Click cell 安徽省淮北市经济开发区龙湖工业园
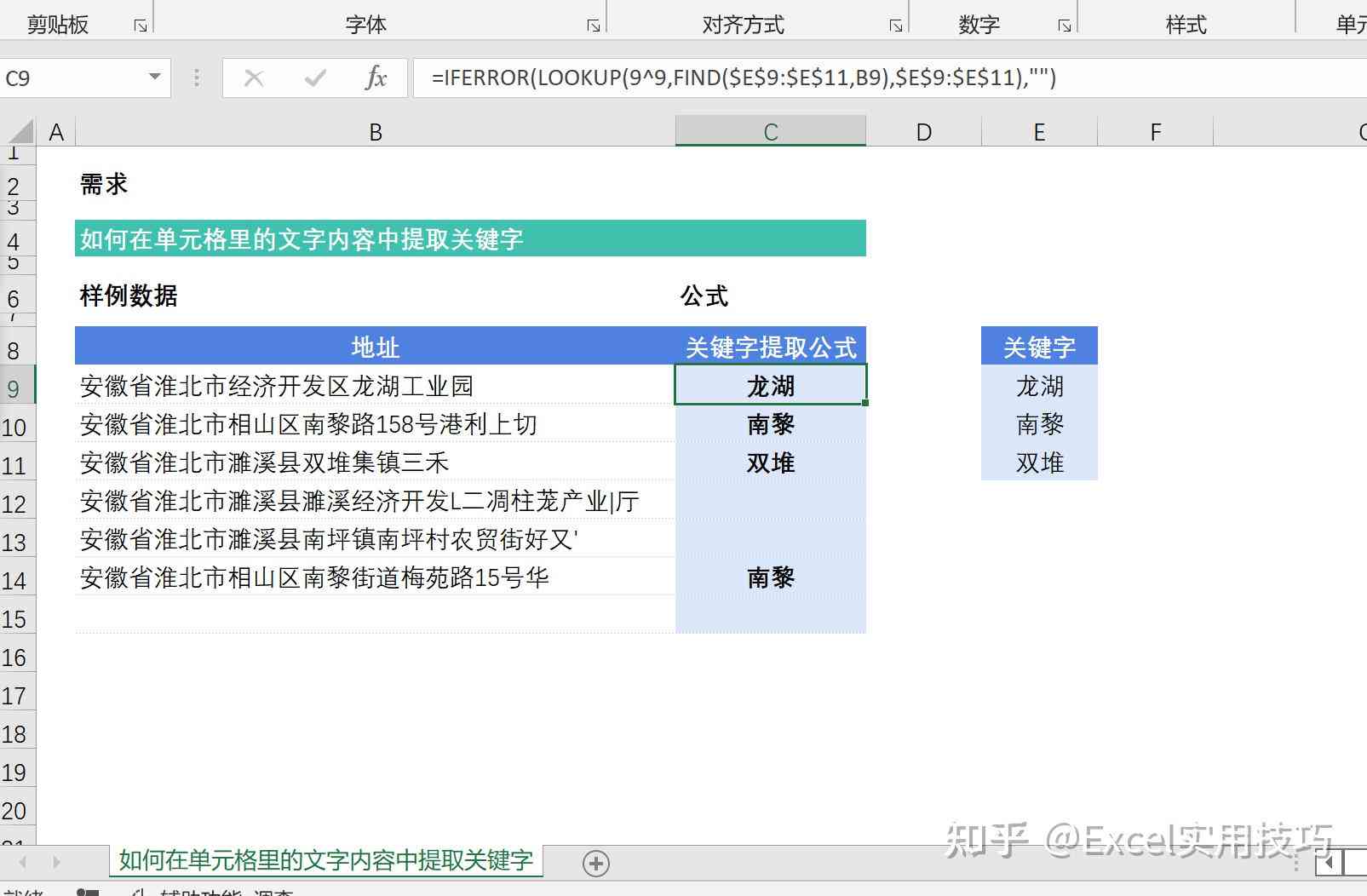 point(375,386)
